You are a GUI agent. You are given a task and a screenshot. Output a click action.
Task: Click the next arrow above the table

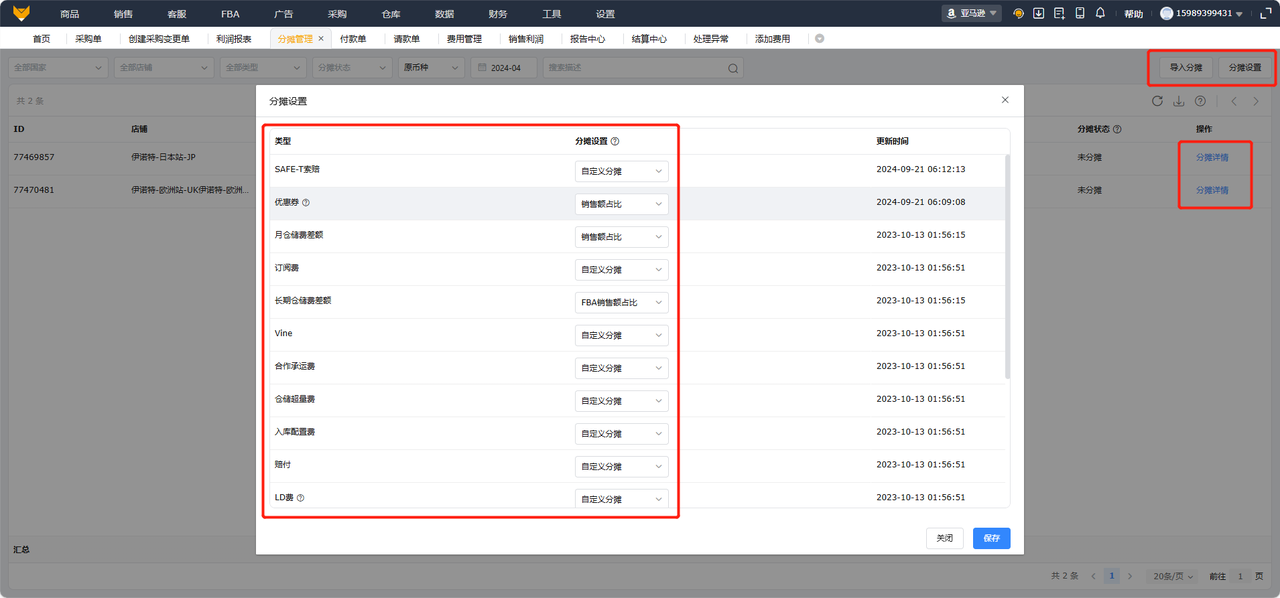pos(1256,101)
